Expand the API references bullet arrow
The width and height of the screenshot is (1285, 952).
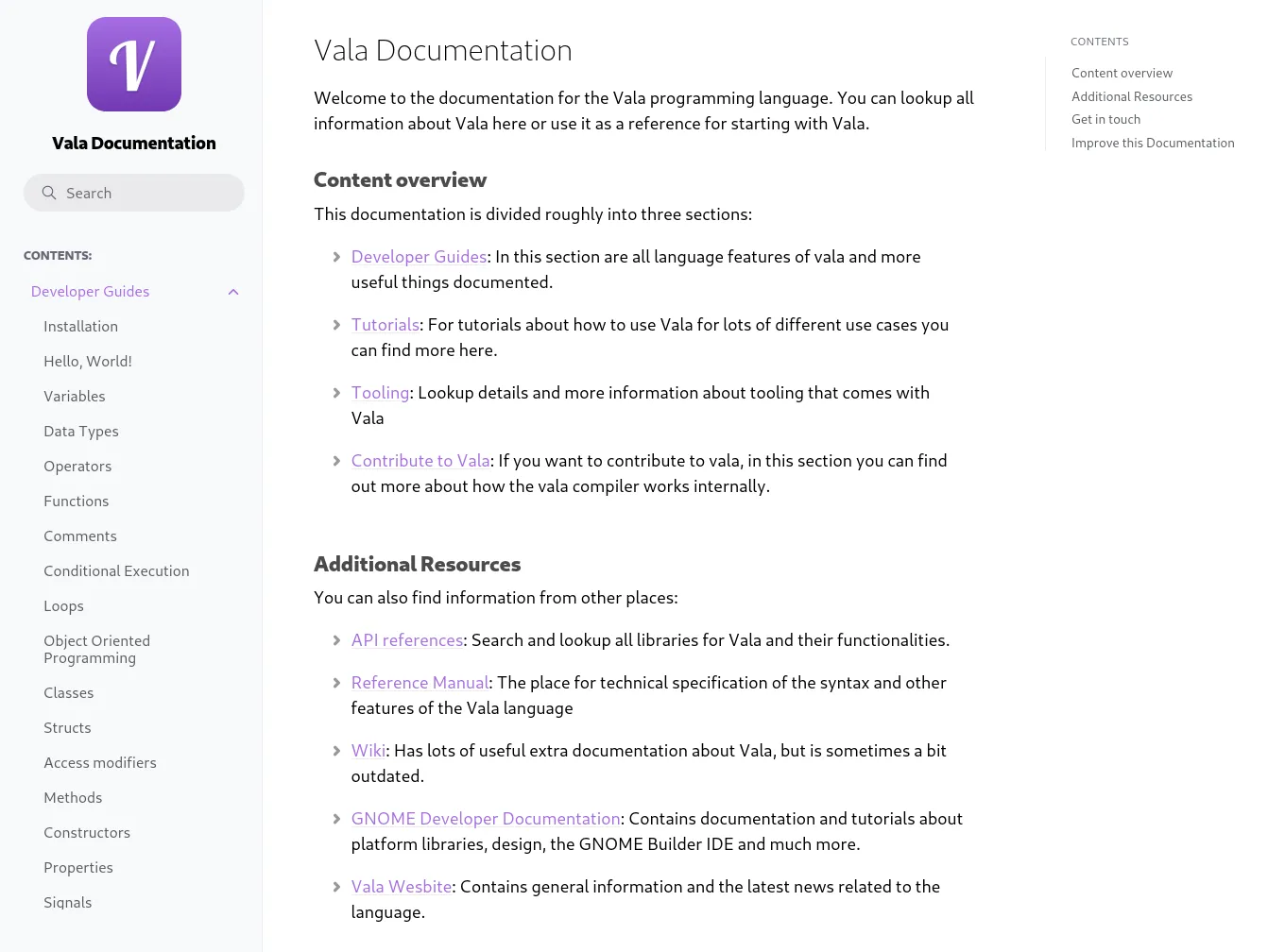click(x=336, y=640)
